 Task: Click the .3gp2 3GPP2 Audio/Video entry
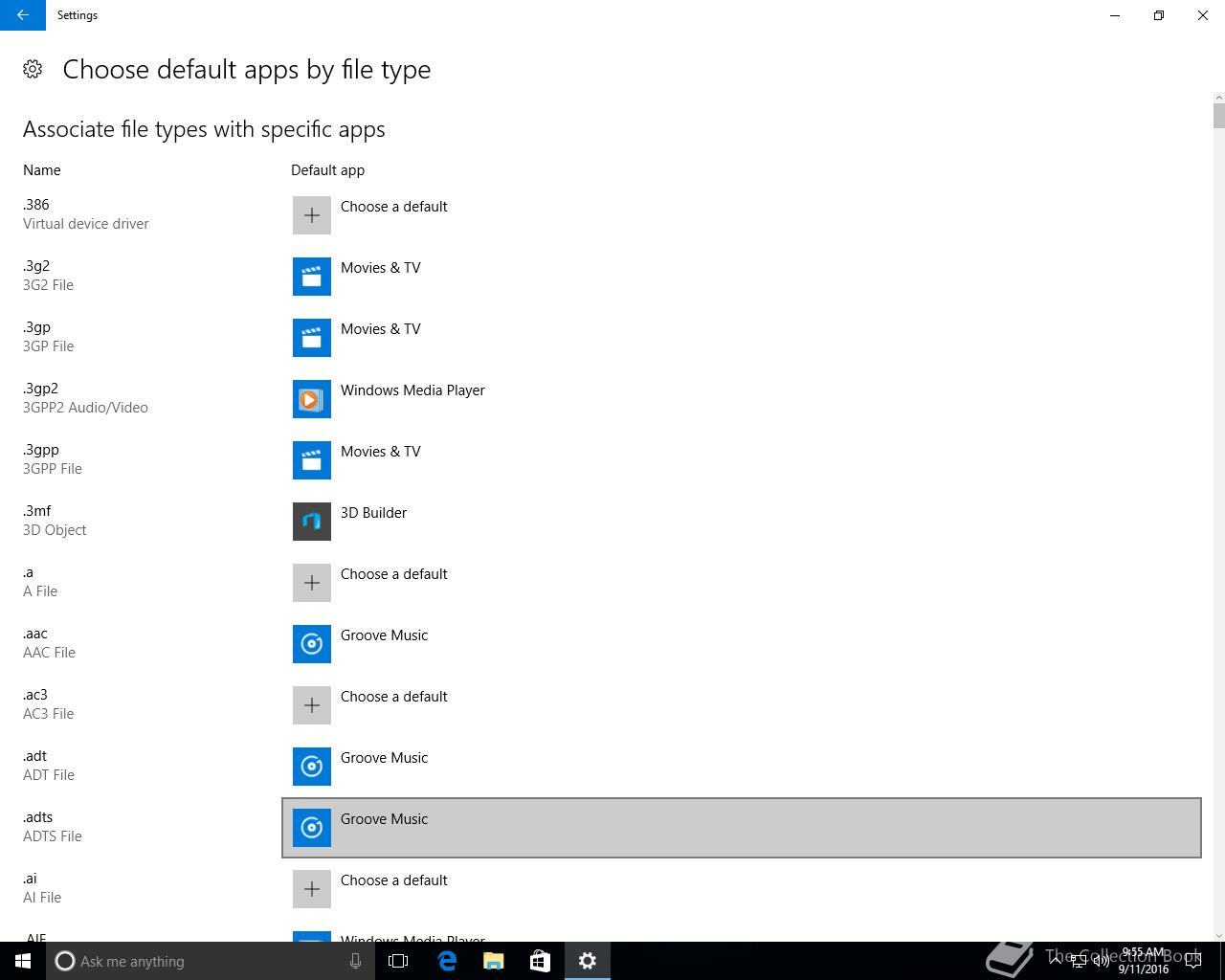click(85, 398)
